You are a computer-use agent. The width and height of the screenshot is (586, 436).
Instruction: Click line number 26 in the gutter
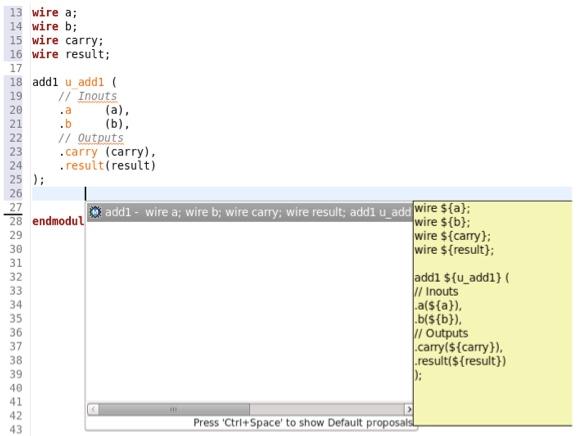16,194
